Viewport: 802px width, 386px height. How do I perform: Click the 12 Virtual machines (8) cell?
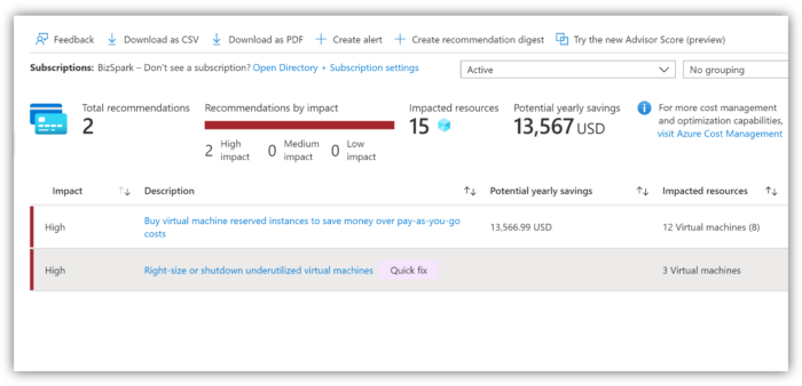tap(711, 227)
